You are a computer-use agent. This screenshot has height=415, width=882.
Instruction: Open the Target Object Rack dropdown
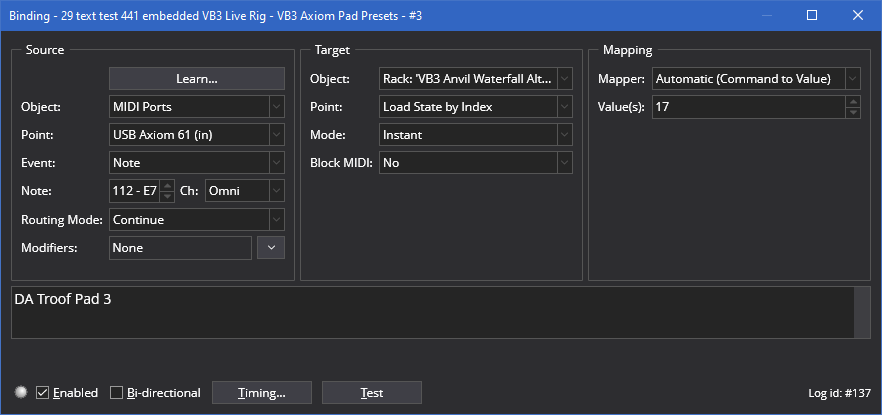click(476, 79)
